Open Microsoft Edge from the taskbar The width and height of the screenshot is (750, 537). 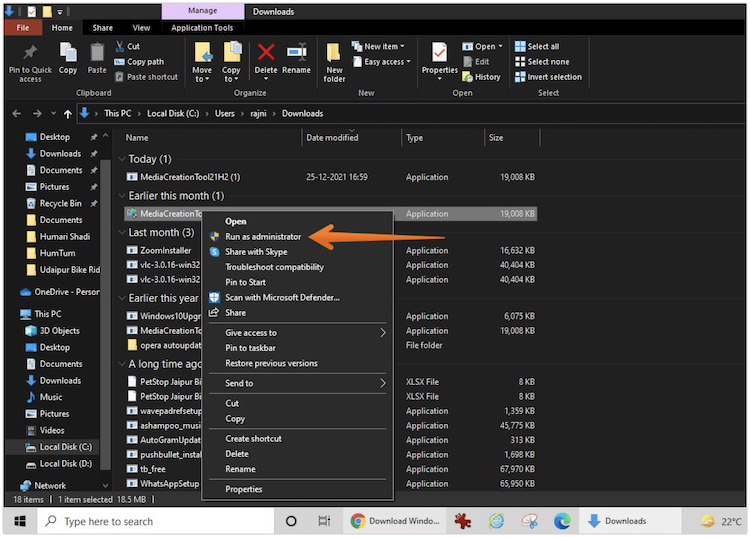tap(562, 521)
